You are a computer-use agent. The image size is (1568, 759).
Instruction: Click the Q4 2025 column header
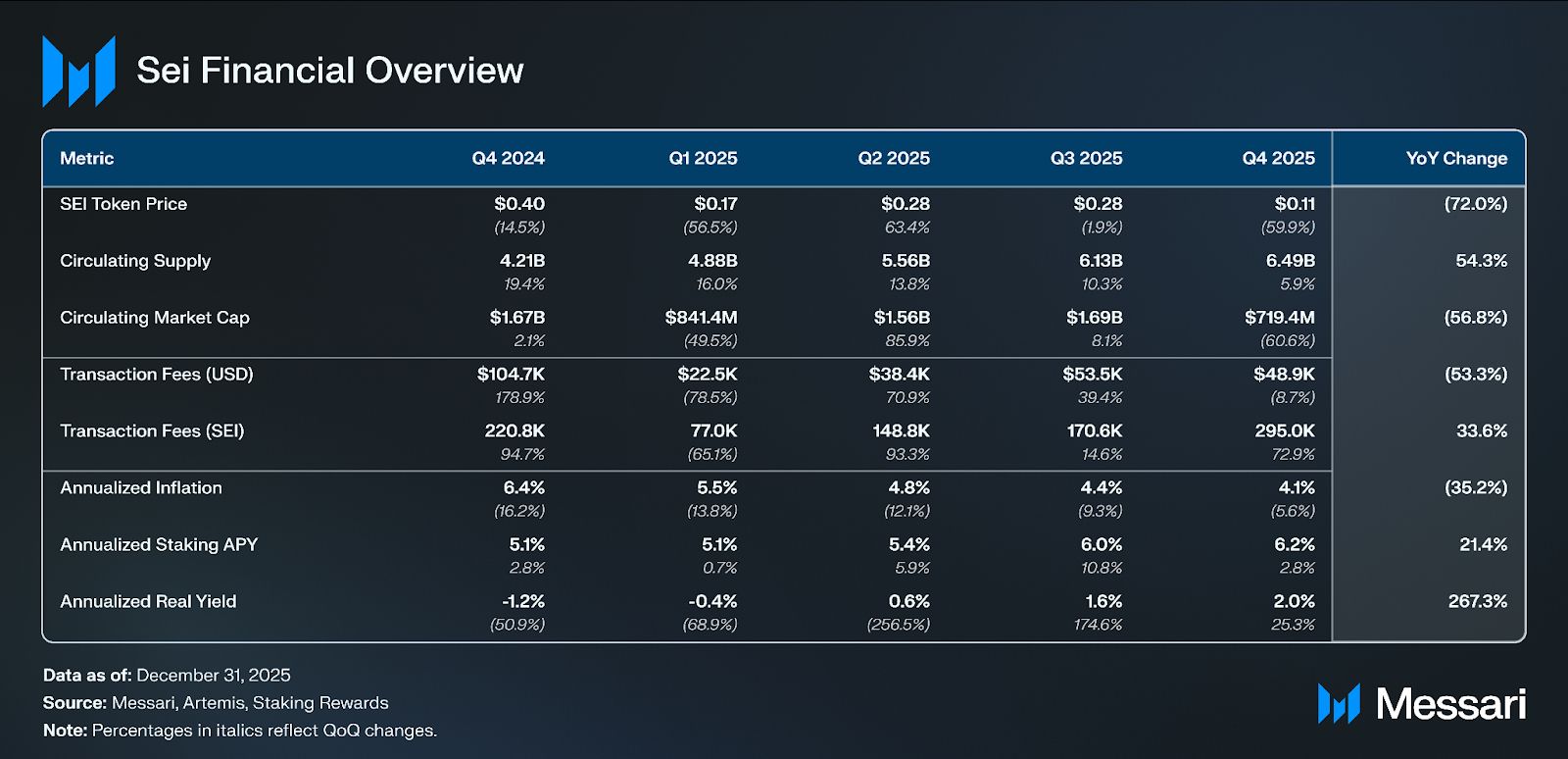(1279, 158)
